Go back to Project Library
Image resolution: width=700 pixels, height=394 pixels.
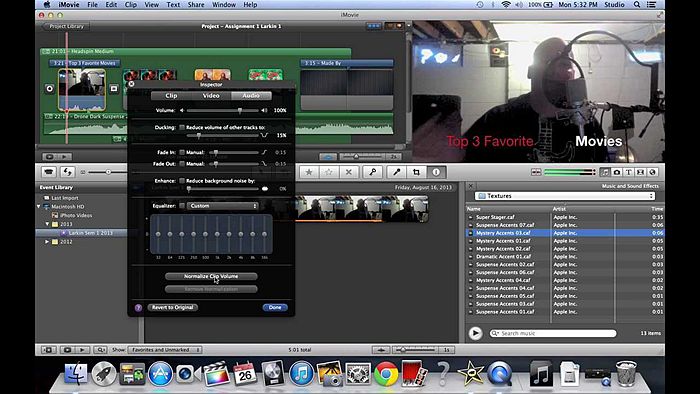click(66, 26)
